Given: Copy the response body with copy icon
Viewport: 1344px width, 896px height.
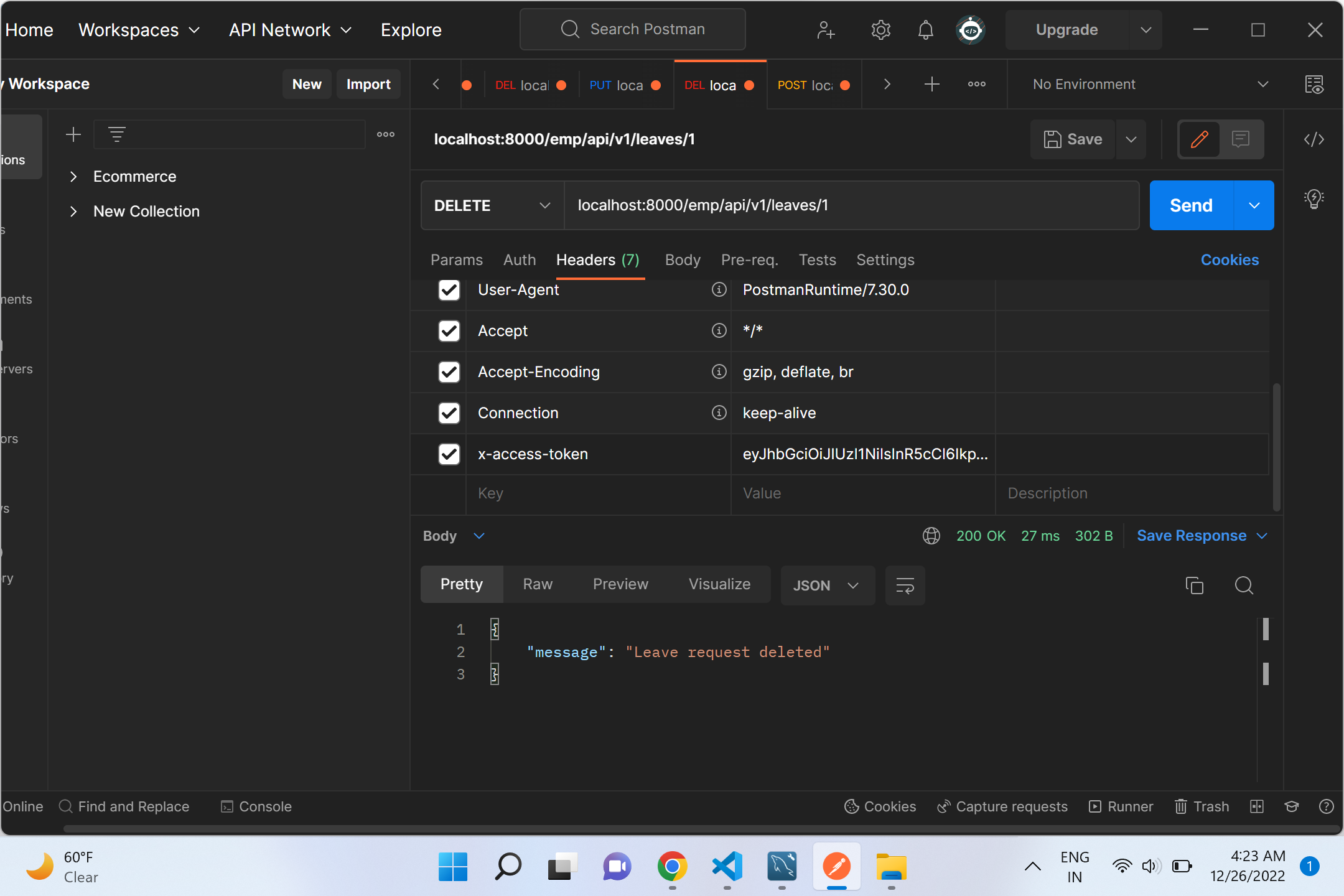Looking at the screenshot, I should [1194, 585].
